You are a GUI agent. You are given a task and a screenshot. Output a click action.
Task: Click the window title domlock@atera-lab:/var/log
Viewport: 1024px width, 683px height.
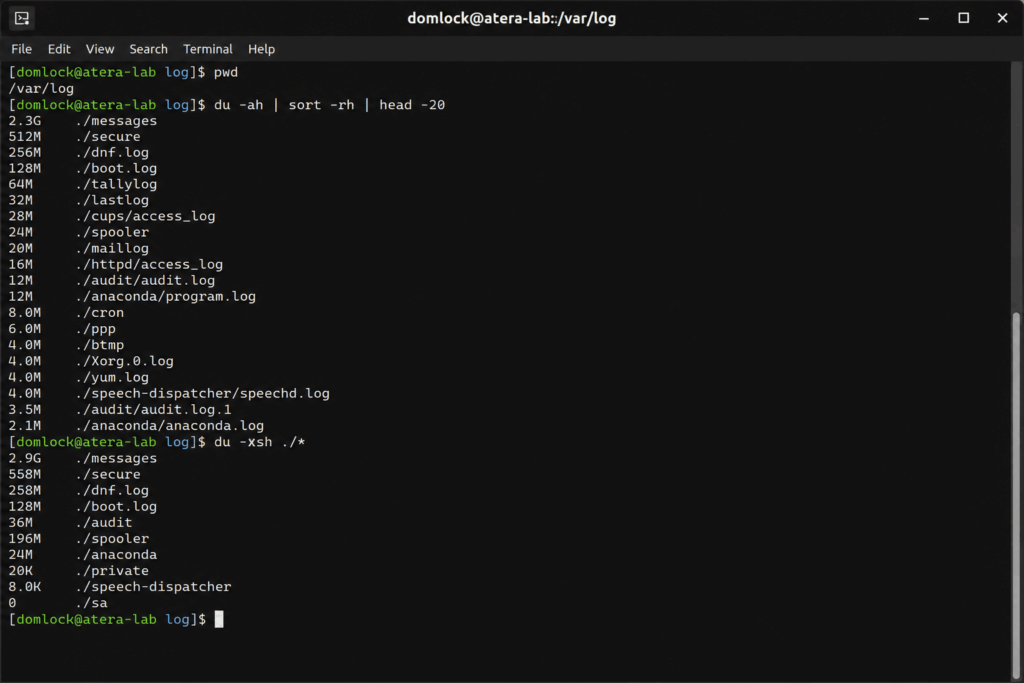[x=511, y=18]
